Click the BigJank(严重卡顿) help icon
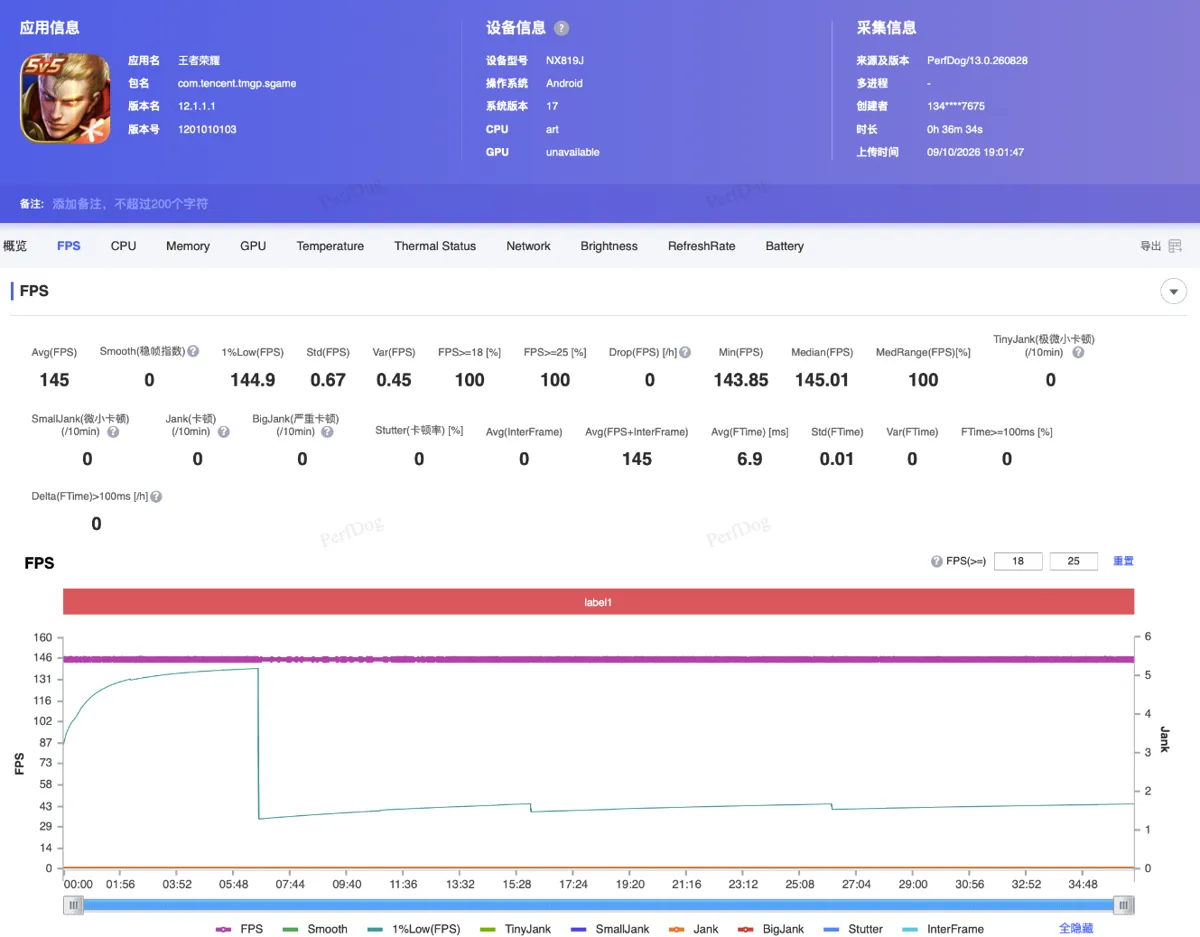The width and height of the screenshot is (1200, 937). click(x=327, y=432)
